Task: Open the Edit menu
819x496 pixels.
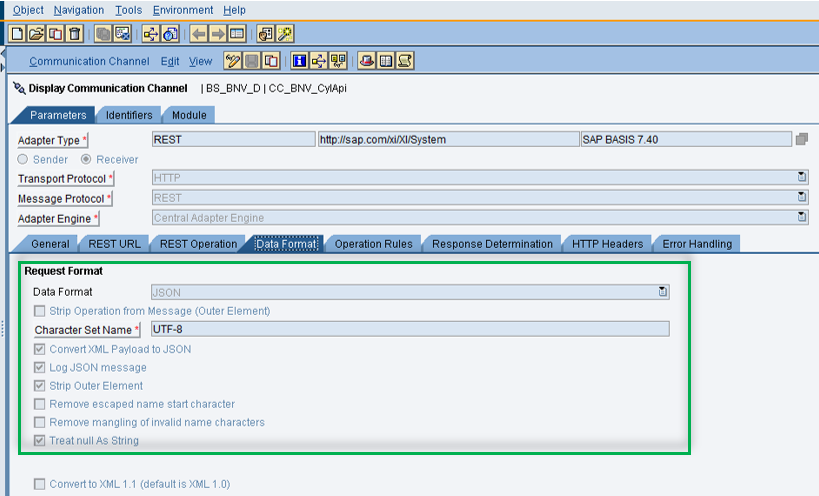Action: coord(170,61)
